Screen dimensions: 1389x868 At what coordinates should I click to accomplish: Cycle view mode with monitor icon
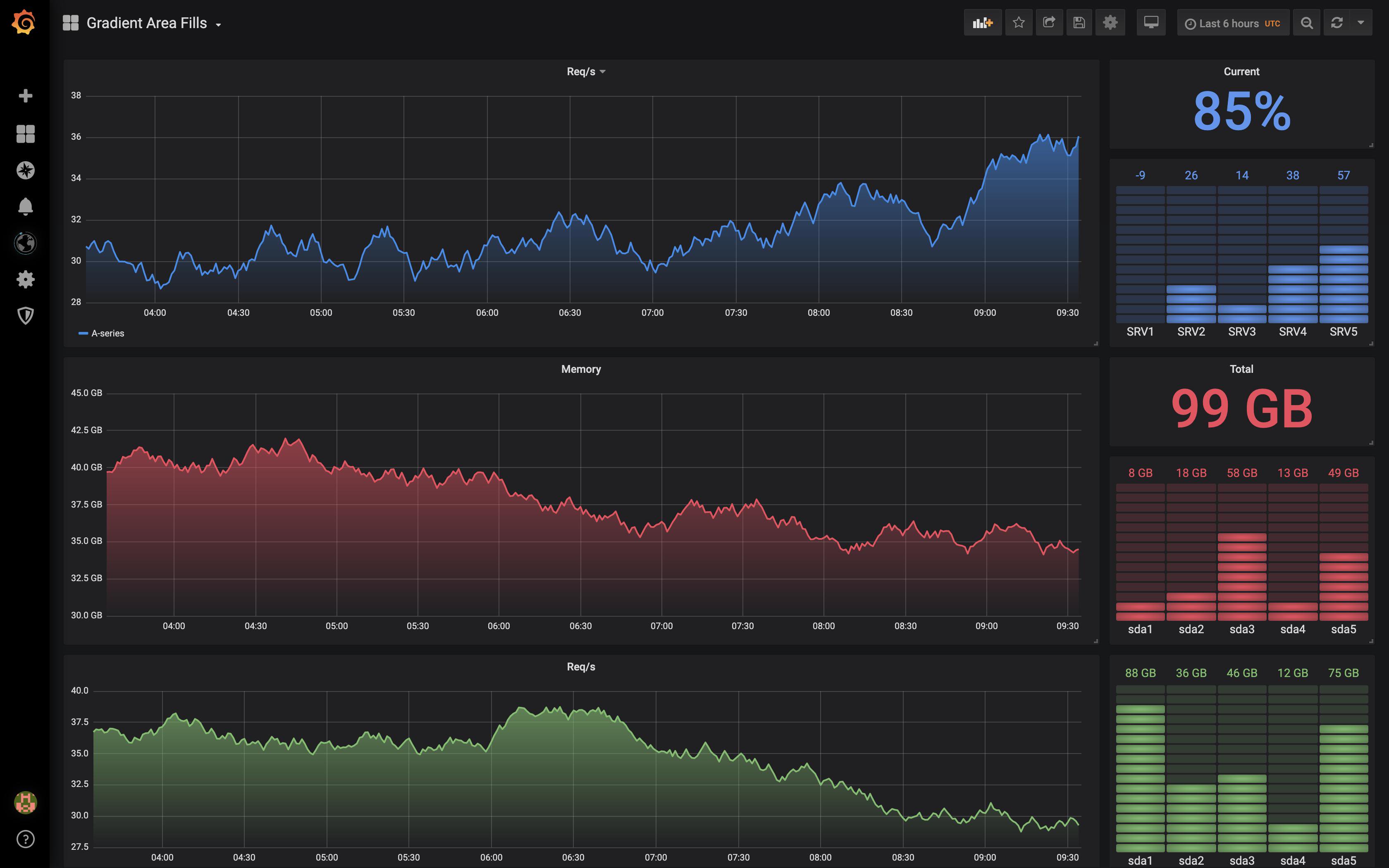click(x=1151, y=23)
